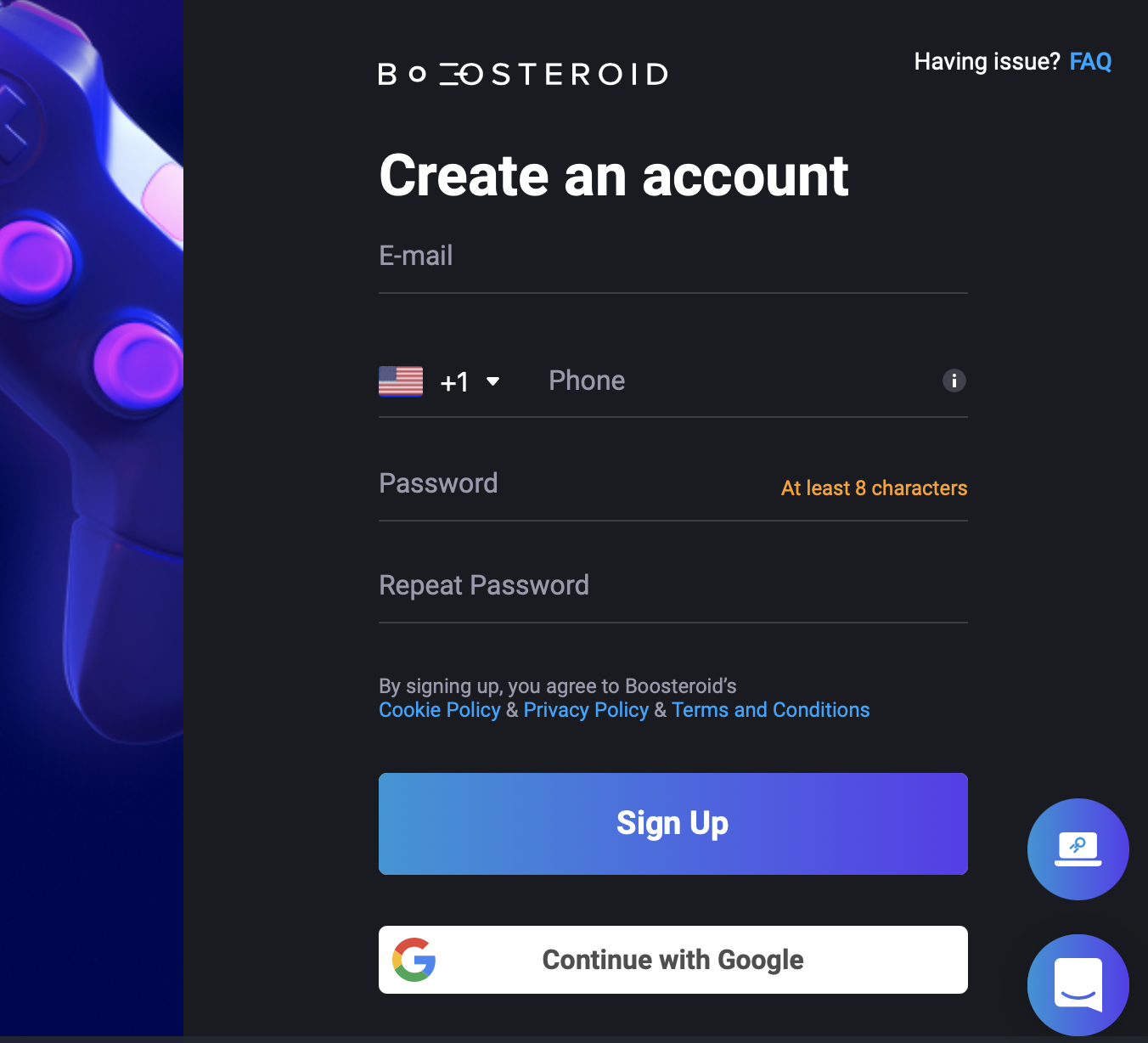Click the Sign Up button
The height and width of the screenshot is (1043, 1148).
pos(673,824)
